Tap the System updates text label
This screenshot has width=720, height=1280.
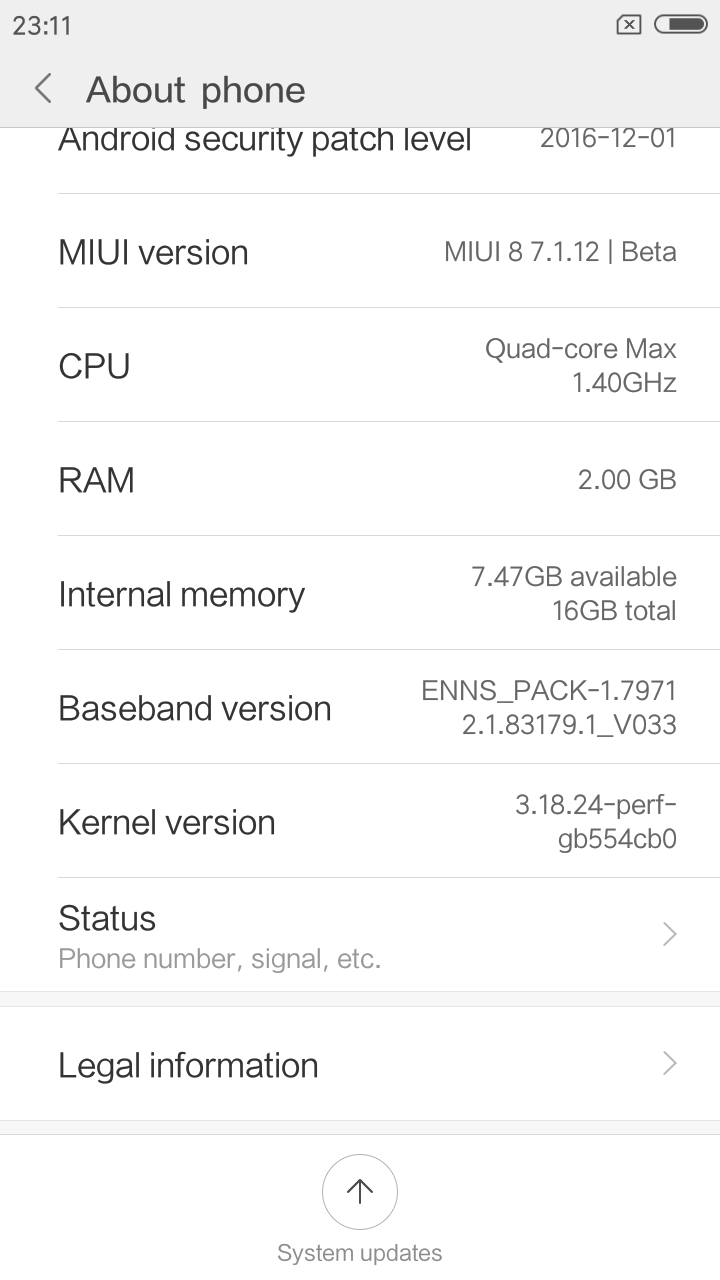360,1253
